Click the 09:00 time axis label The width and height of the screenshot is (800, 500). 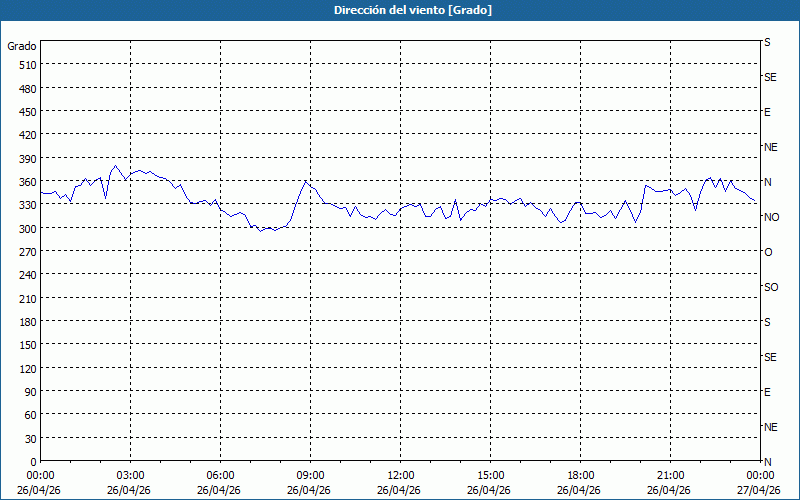pos(310,475)
